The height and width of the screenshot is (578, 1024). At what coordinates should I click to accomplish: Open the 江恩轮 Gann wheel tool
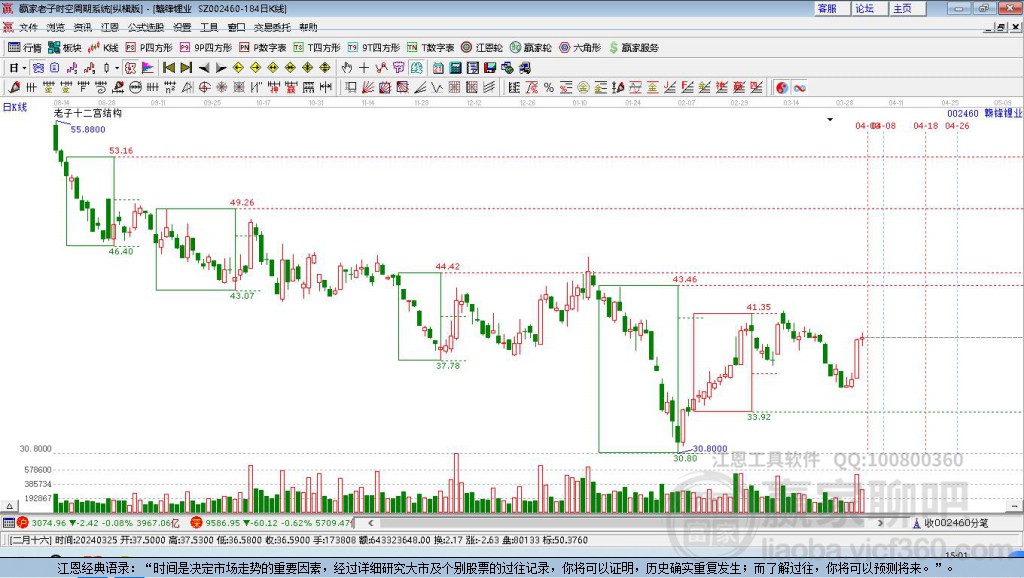[481, 48]
